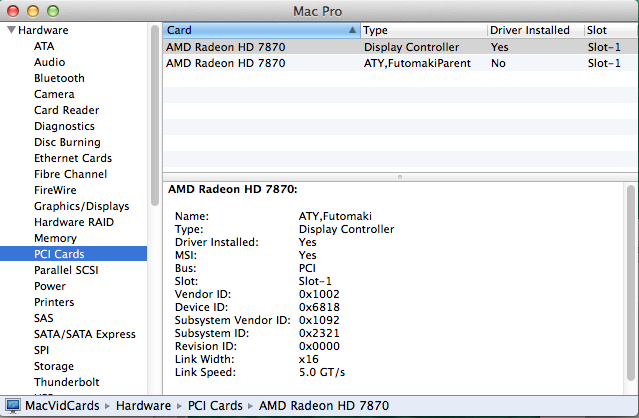Open the Bluetooth section
This screenshot has width=639, height=418.
pos(59,78)
